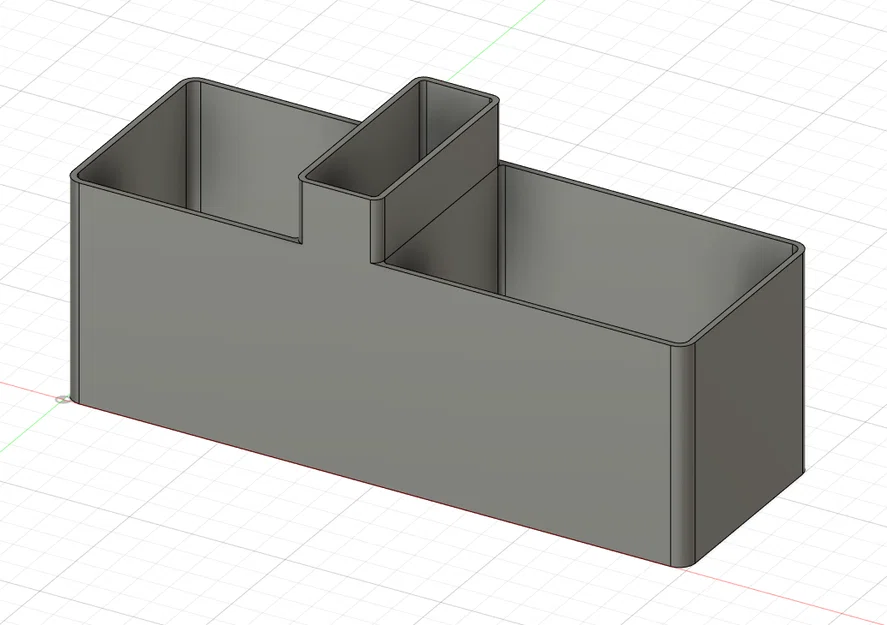Click the sketch origin point at box corner
Screen dimensions: 887x625
point(63,400)
